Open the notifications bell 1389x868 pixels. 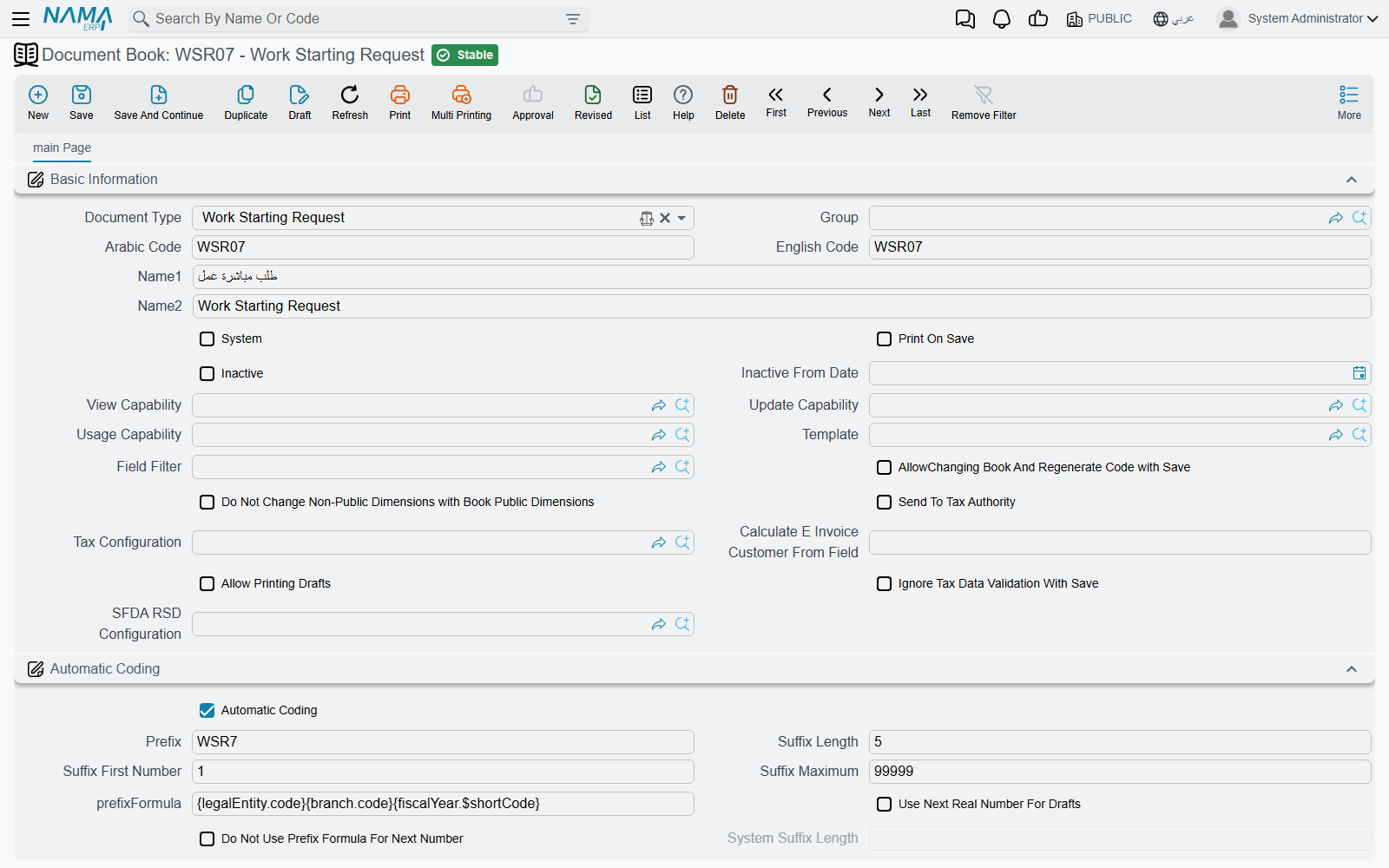tap(1002, 19)
